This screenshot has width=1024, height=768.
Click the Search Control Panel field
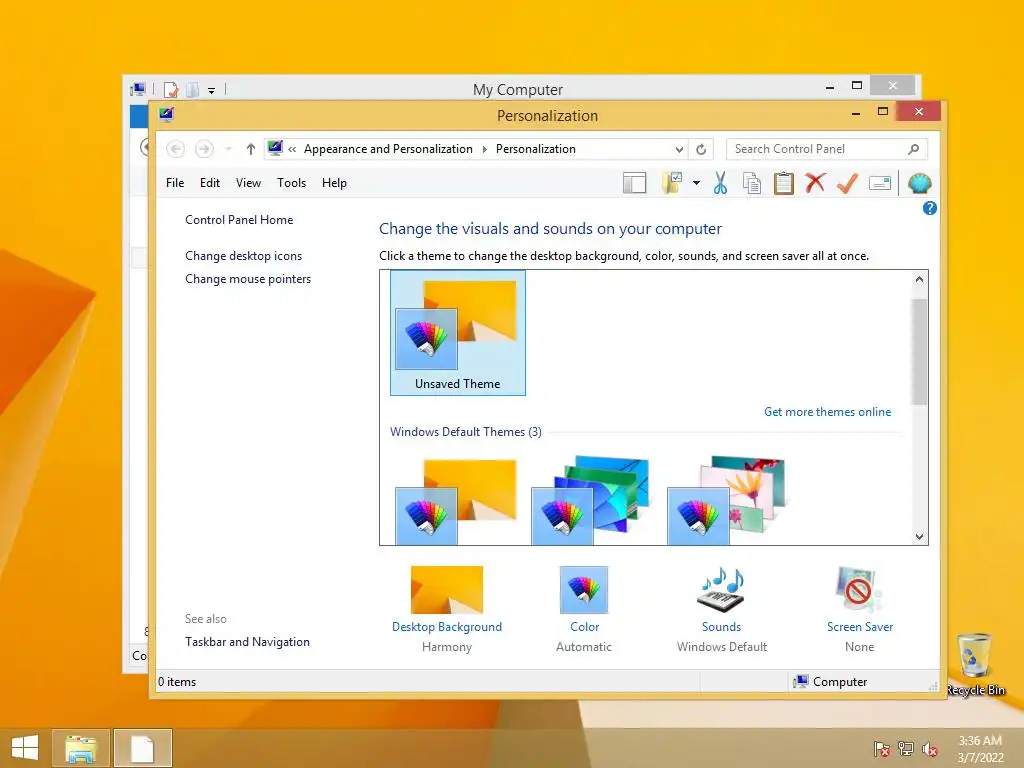(x=826, y=149)
